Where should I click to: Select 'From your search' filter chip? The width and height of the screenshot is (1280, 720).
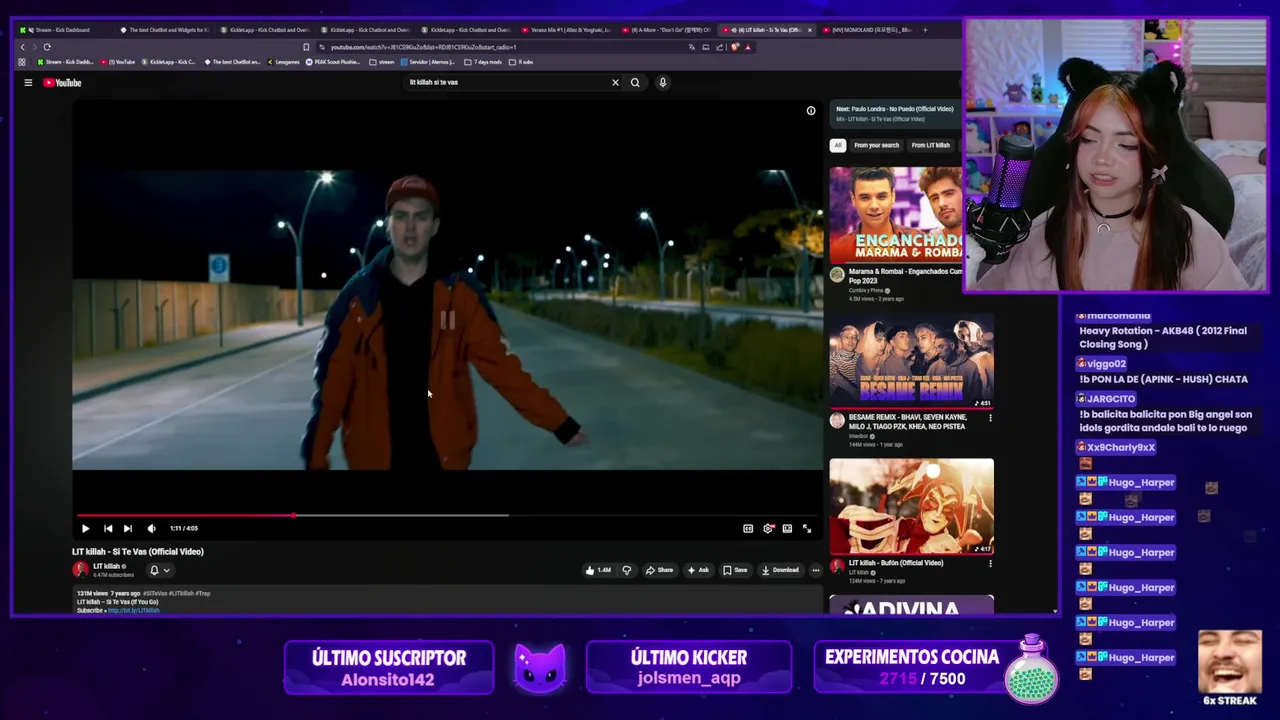point(876,145)
